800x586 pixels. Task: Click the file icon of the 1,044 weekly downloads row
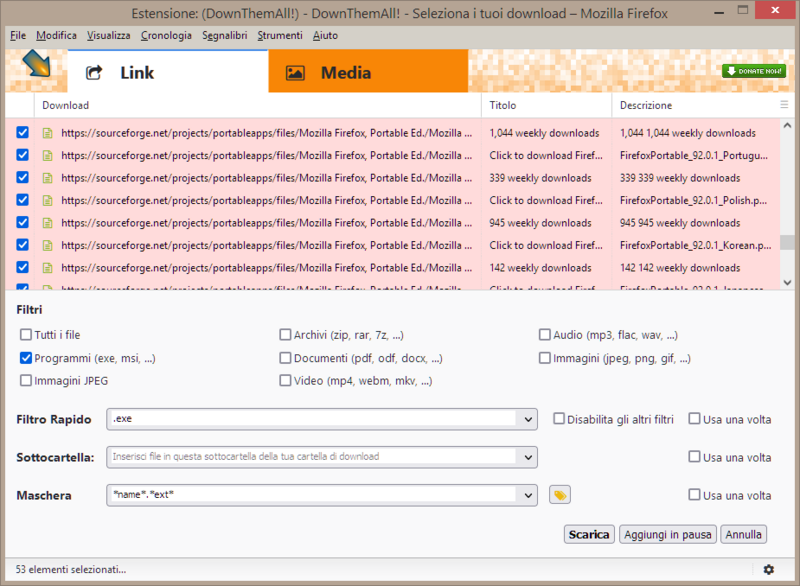(x=47, y=133)
